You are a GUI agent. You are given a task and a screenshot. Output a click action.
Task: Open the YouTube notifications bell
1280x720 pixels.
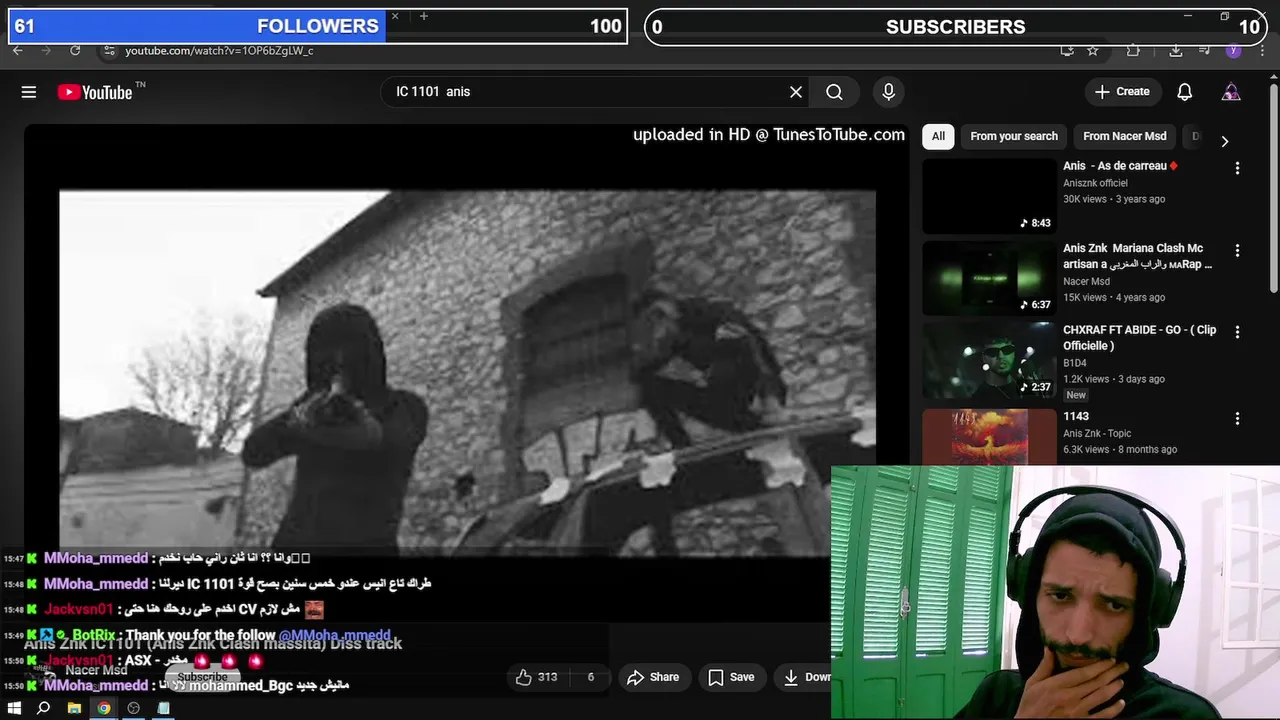point(1184,92)
